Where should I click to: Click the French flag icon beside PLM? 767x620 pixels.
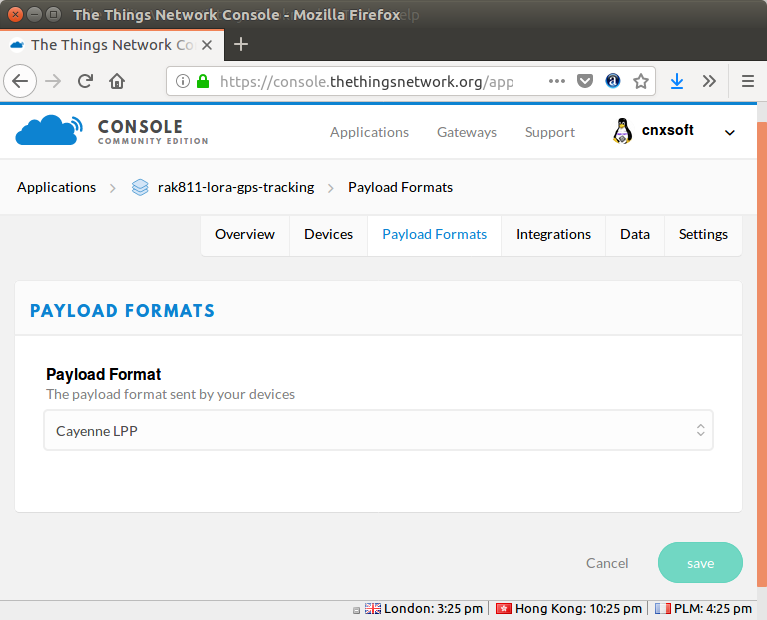(x=663, y=609)
